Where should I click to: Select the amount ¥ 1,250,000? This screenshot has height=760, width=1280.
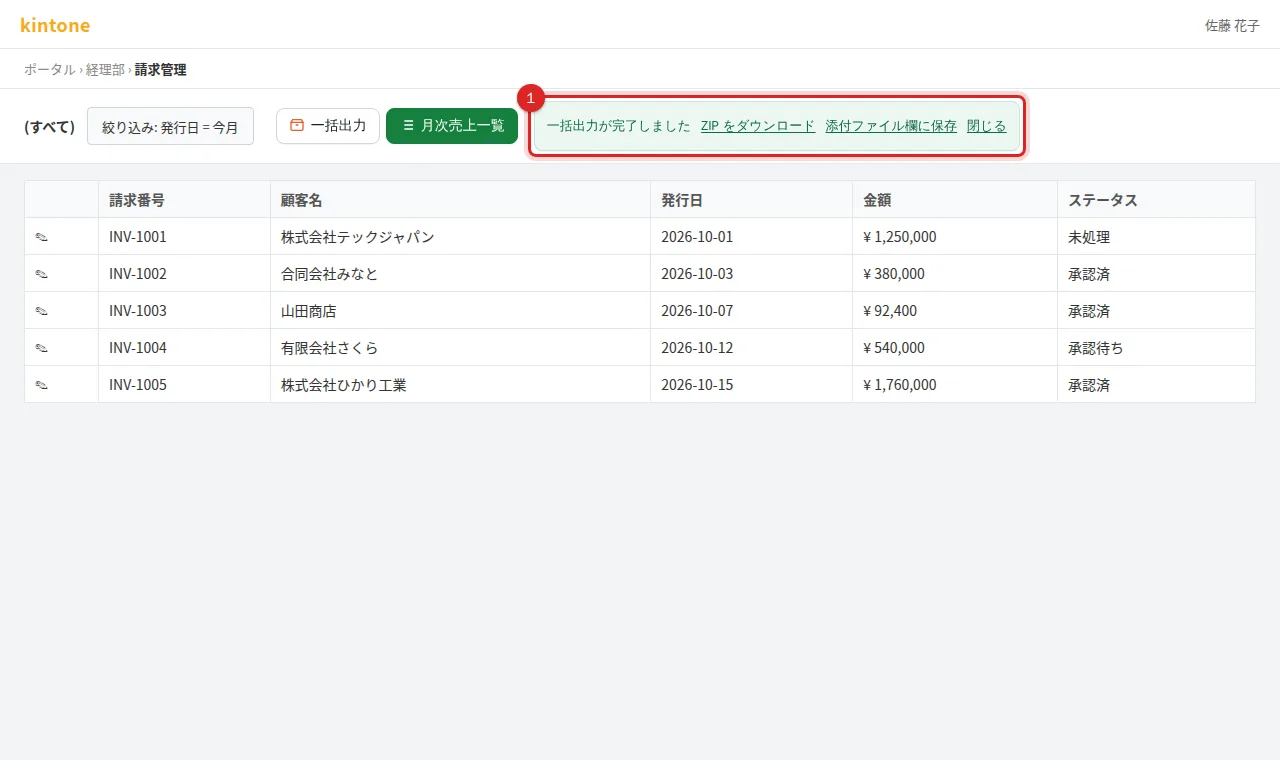pyautogui.click(x=900, y=237)
